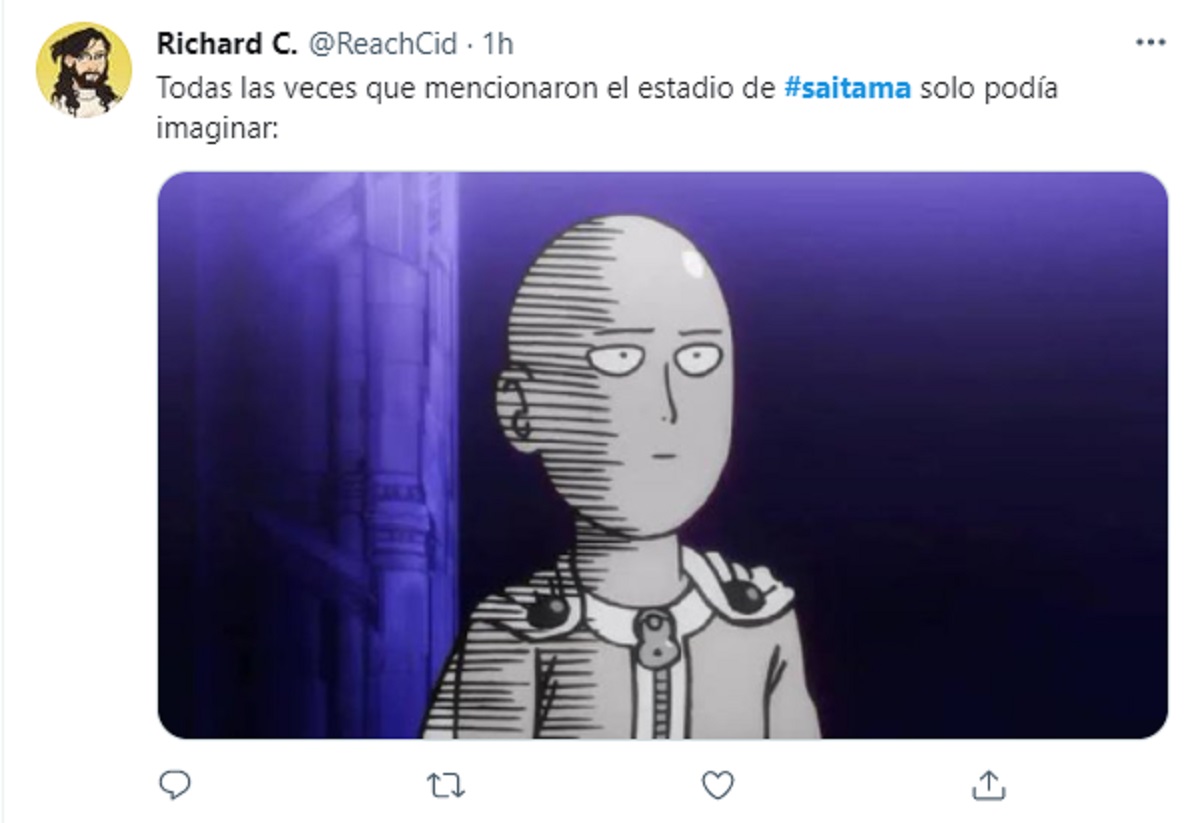Click the display name Richard C.
1200x823 pixels.
point(227,43)
